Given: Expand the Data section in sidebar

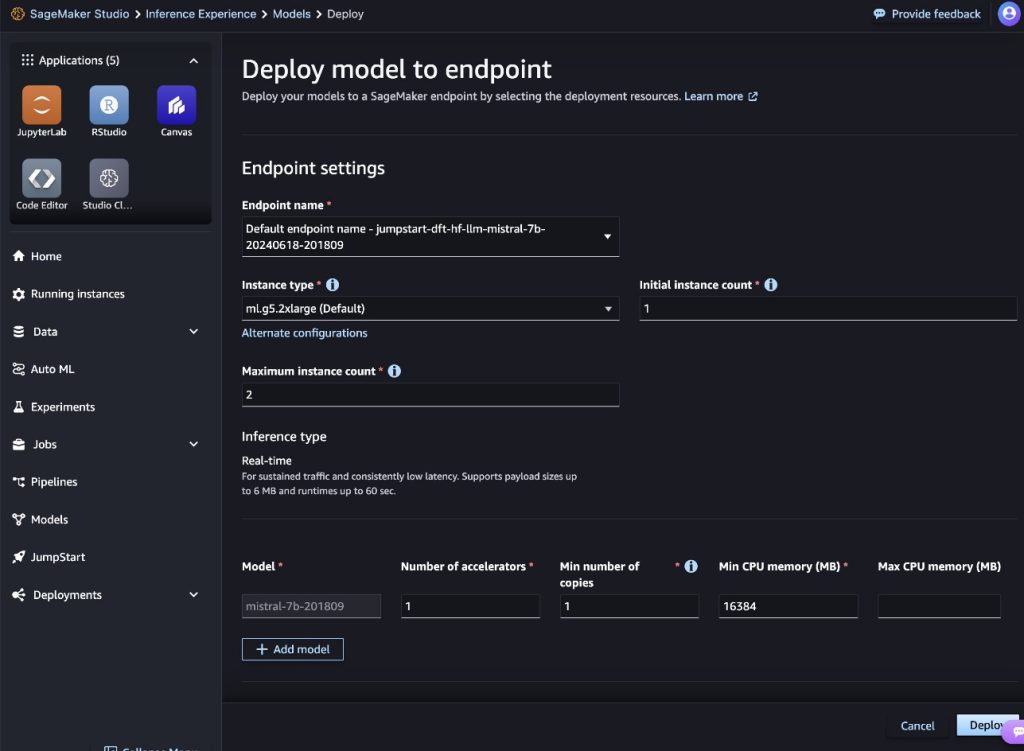Looking at the screenshot, I should [x=193, y=331].
